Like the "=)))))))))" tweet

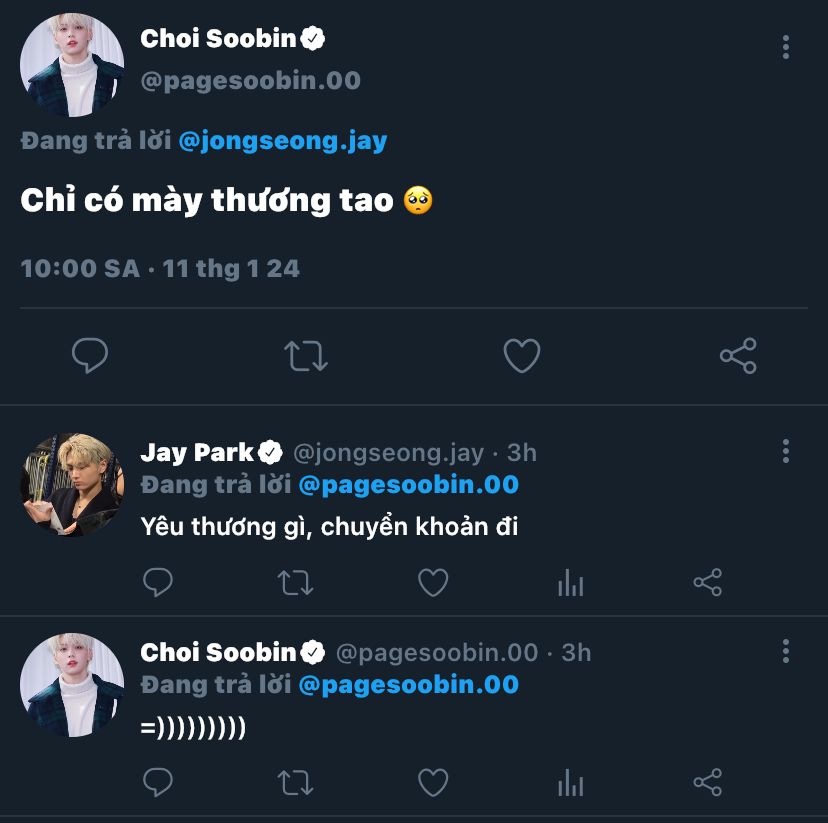click(433, 781)
